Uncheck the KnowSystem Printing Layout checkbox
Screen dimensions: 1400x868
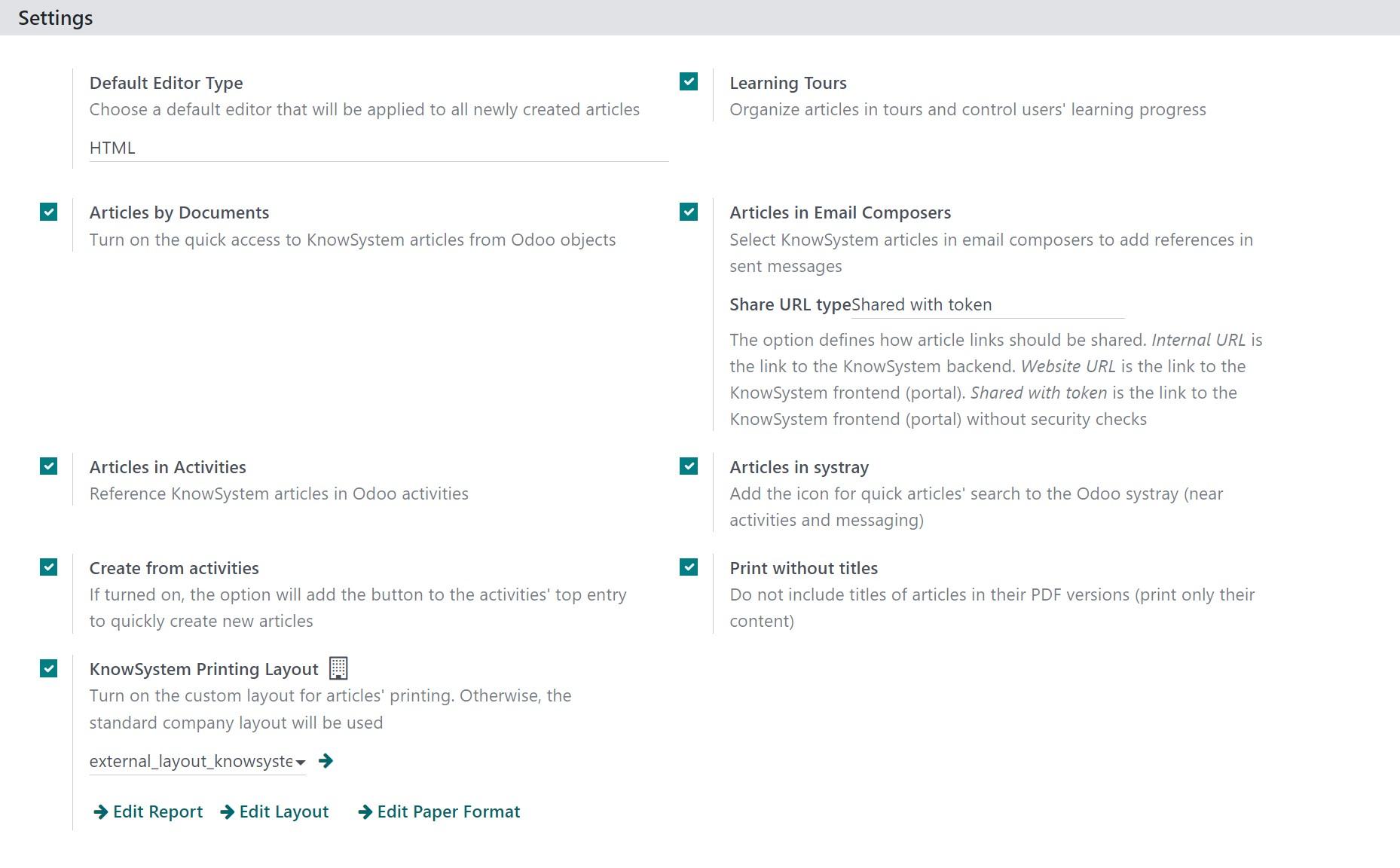pyautogui.click(x=49, y=668)
